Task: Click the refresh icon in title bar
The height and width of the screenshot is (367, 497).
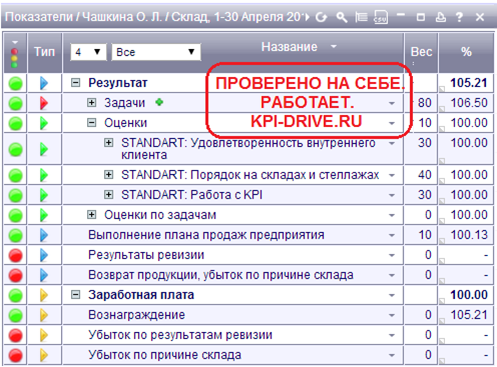Action: click(x=321, y=17)
